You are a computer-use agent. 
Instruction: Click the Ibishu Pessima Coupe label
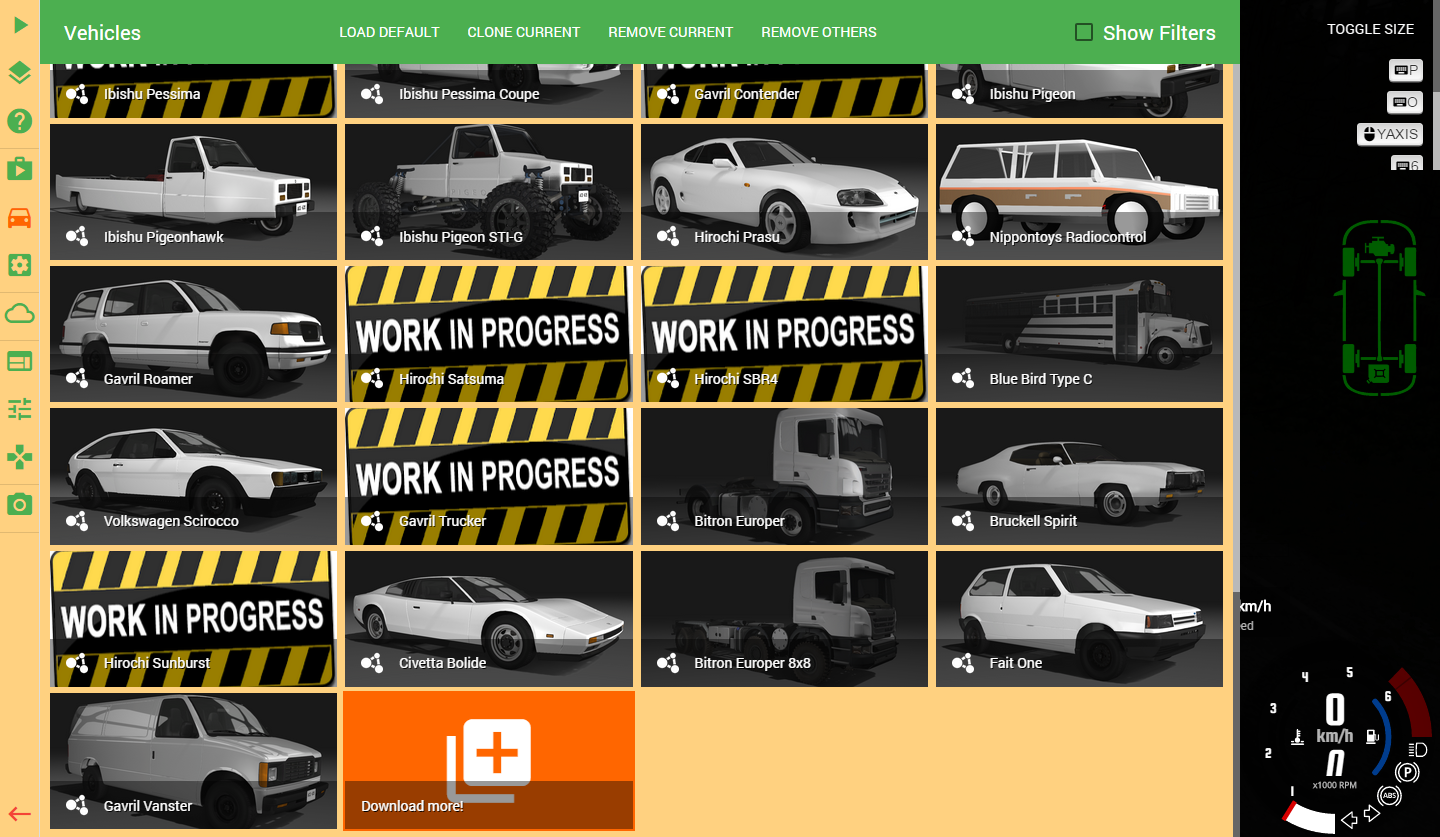point(469,94)
